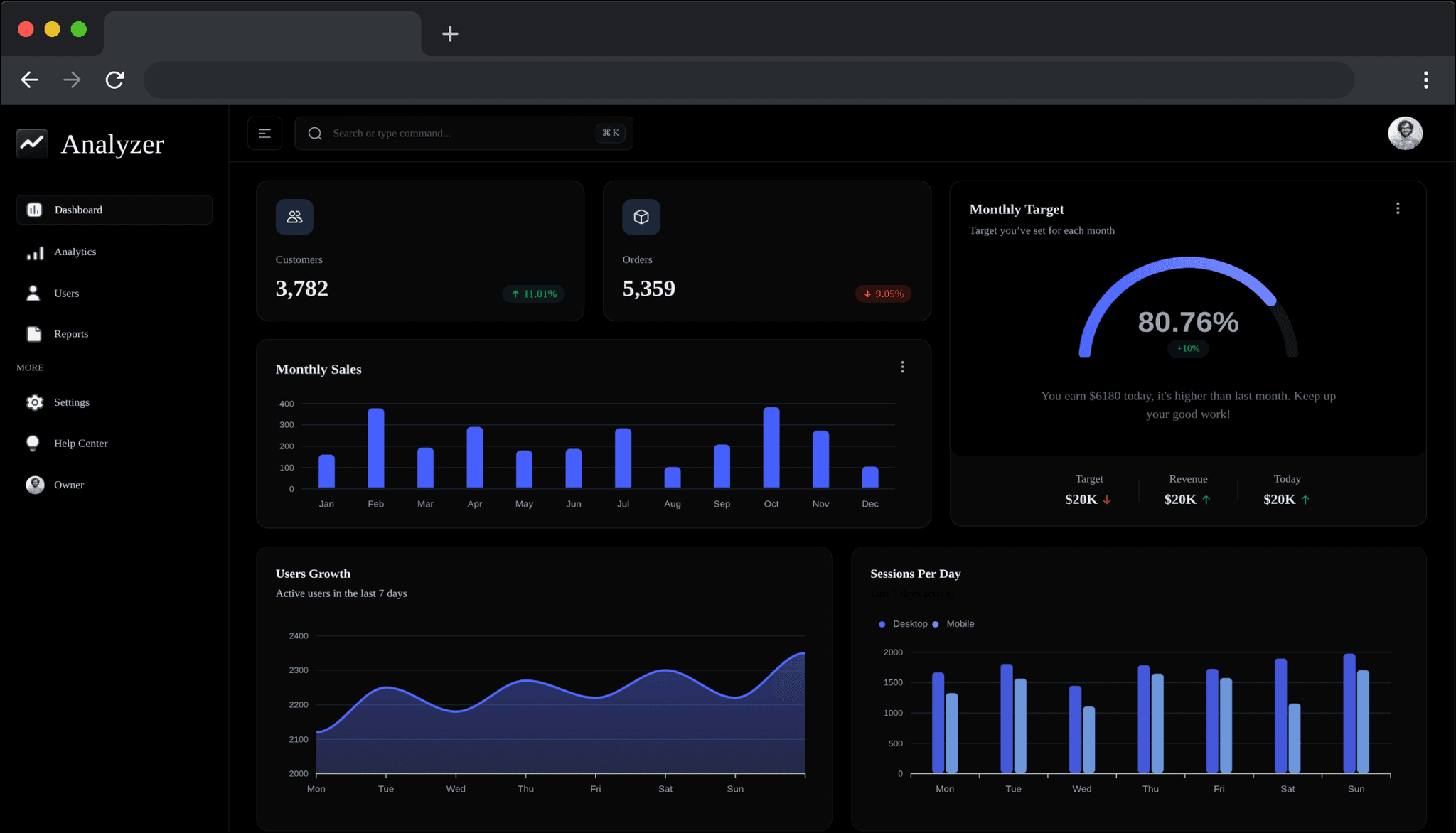Open the Owner profile link
Image resolution: width=1456 pixels, height=833 pixels.
click(68, 485)
